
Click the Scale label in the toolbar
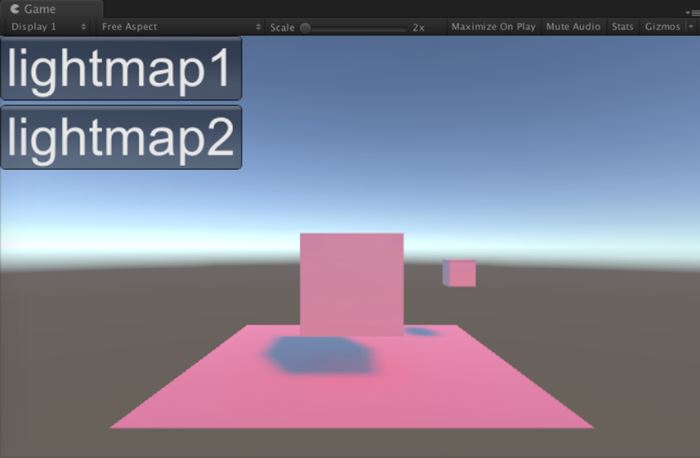tap(282, 27)
